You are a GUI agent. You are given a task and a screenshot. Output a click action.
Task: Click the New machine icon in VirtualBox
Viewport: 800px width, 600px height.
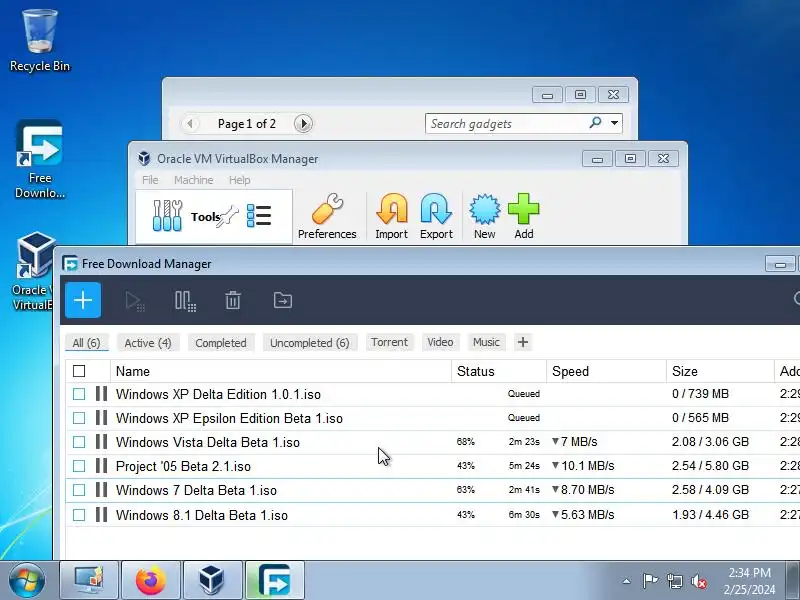484,216
